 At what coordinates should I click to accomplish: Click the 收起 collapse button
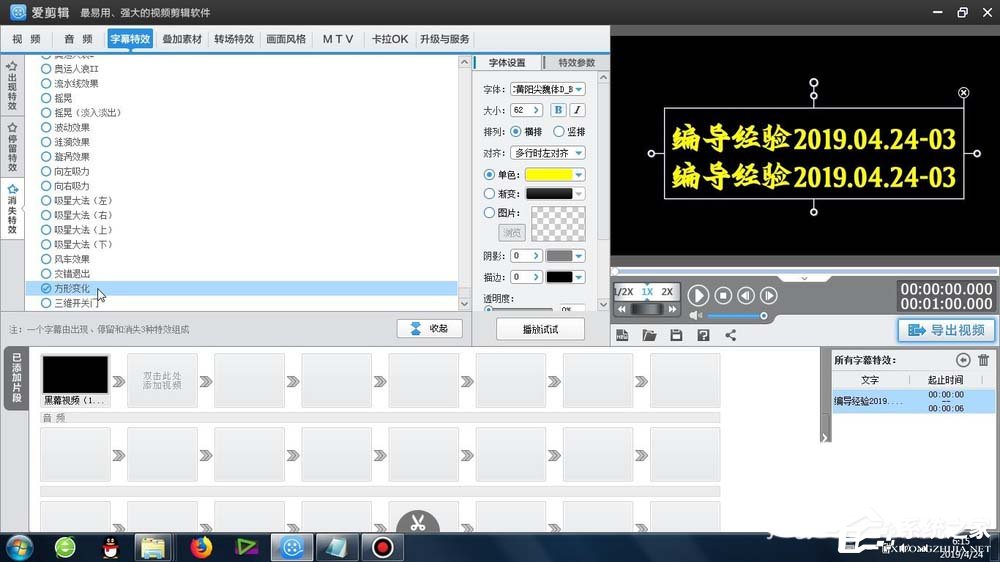[429, 329]
